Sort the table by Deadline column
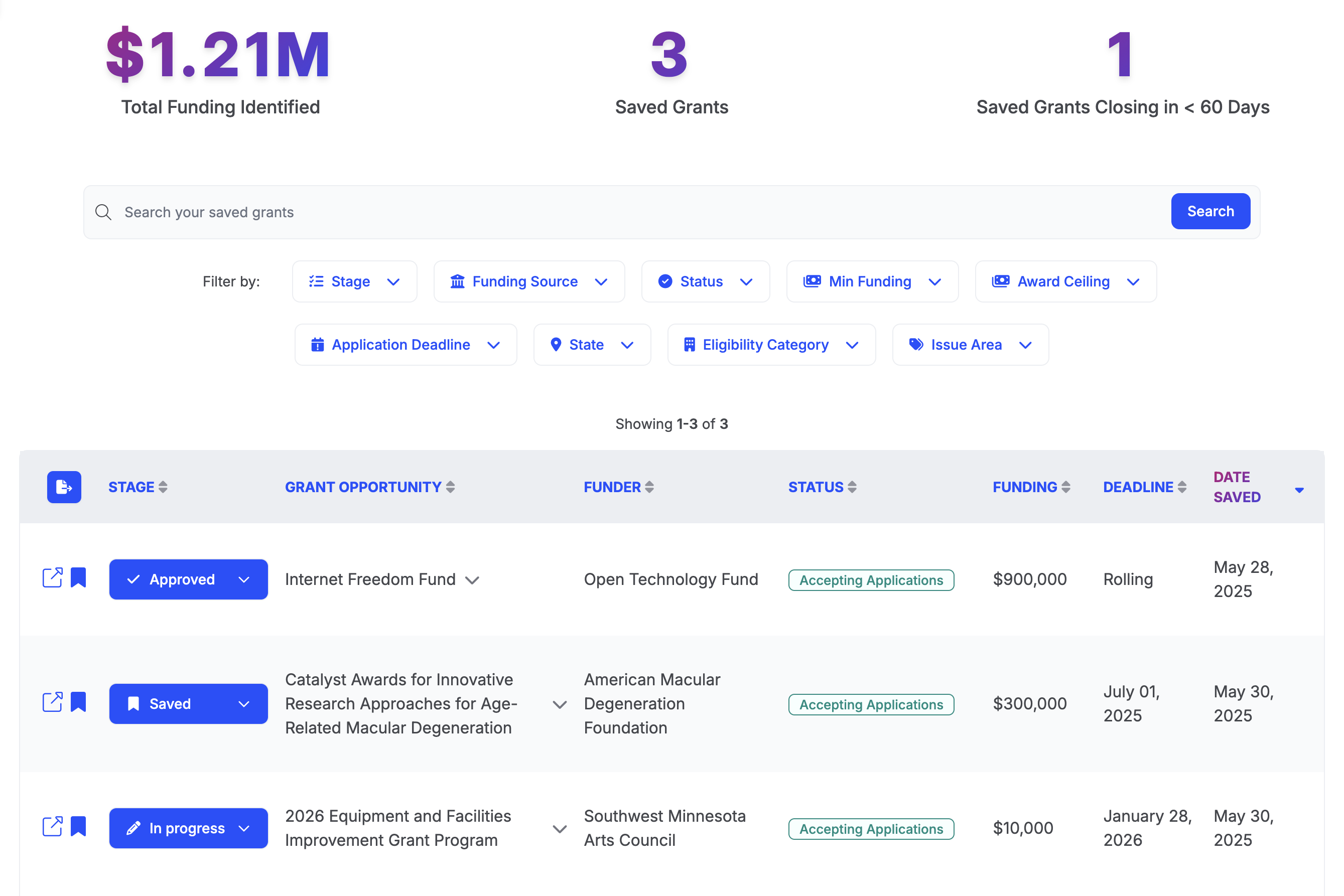 click(1144, 487)
